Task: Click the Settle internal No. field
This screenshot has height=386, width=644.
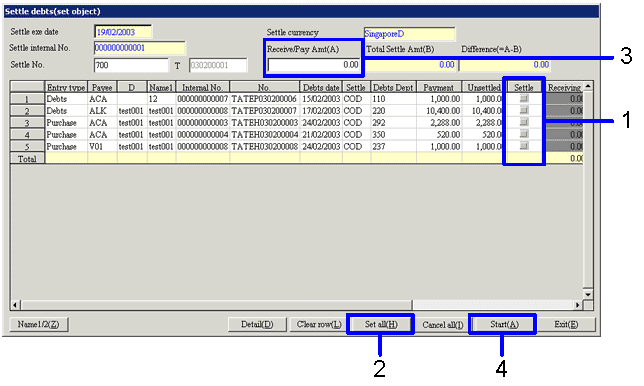Action: point(140,48)
